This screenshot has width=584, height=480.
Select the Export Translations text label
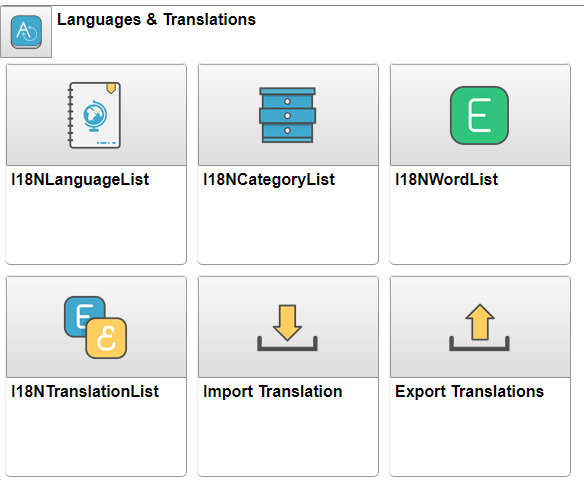point(469,392)
